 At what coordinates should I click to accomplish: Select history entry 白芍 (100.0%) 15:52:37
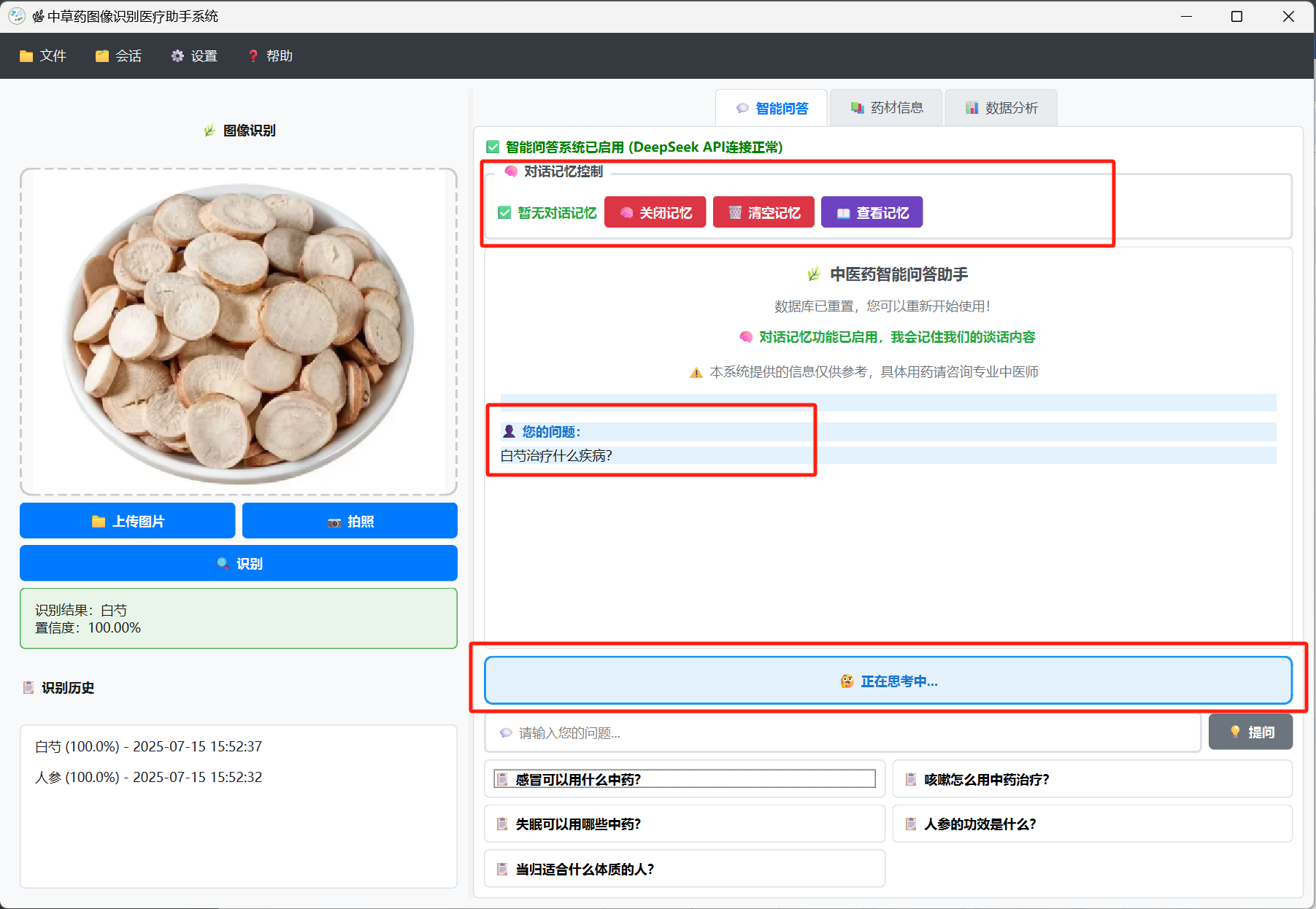click(148, 746)
